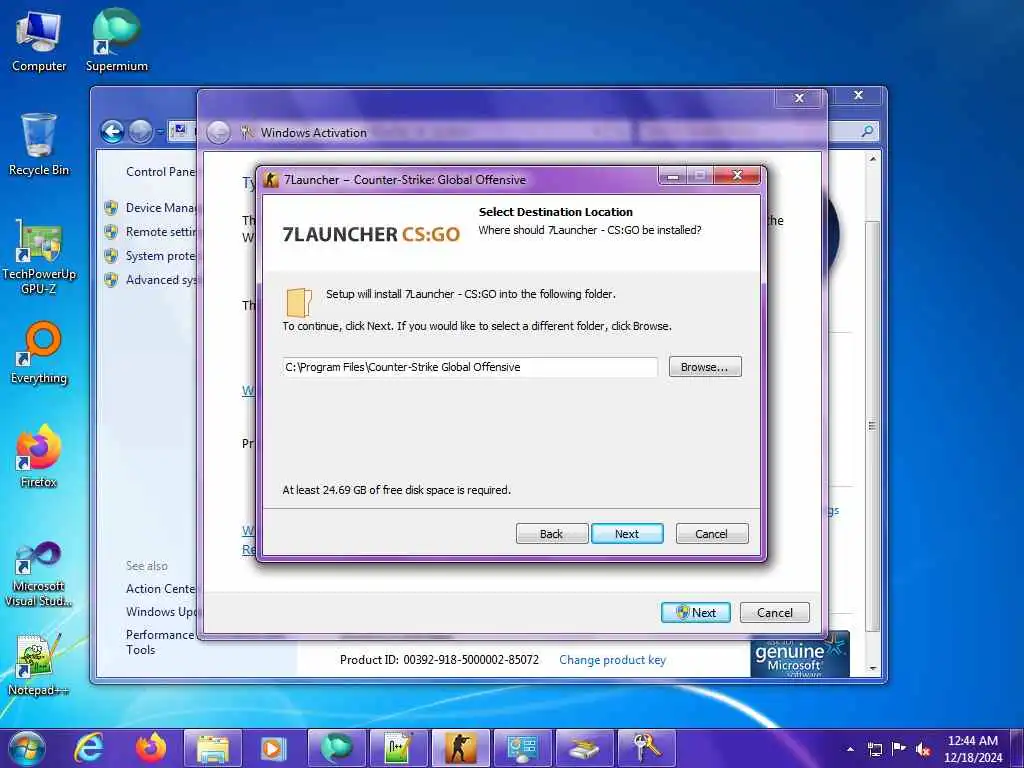Click the Product ID 00392-918-5000002-85072 text
Viewport: 1024px width, 768px height.
[439, 660]
